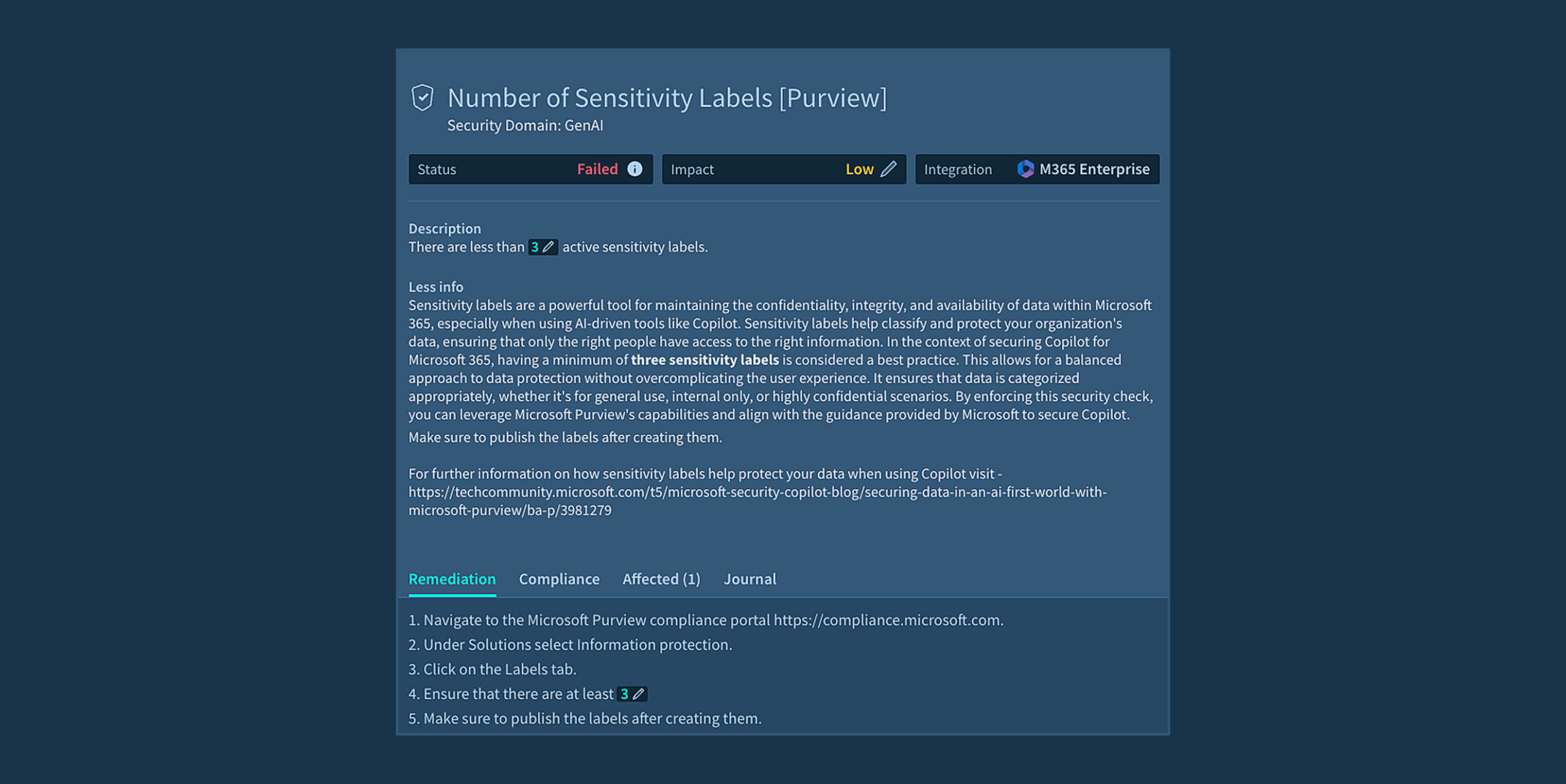Click the Low impact value
This screenshot has height=784, width=1566.
tap(859, 169)
